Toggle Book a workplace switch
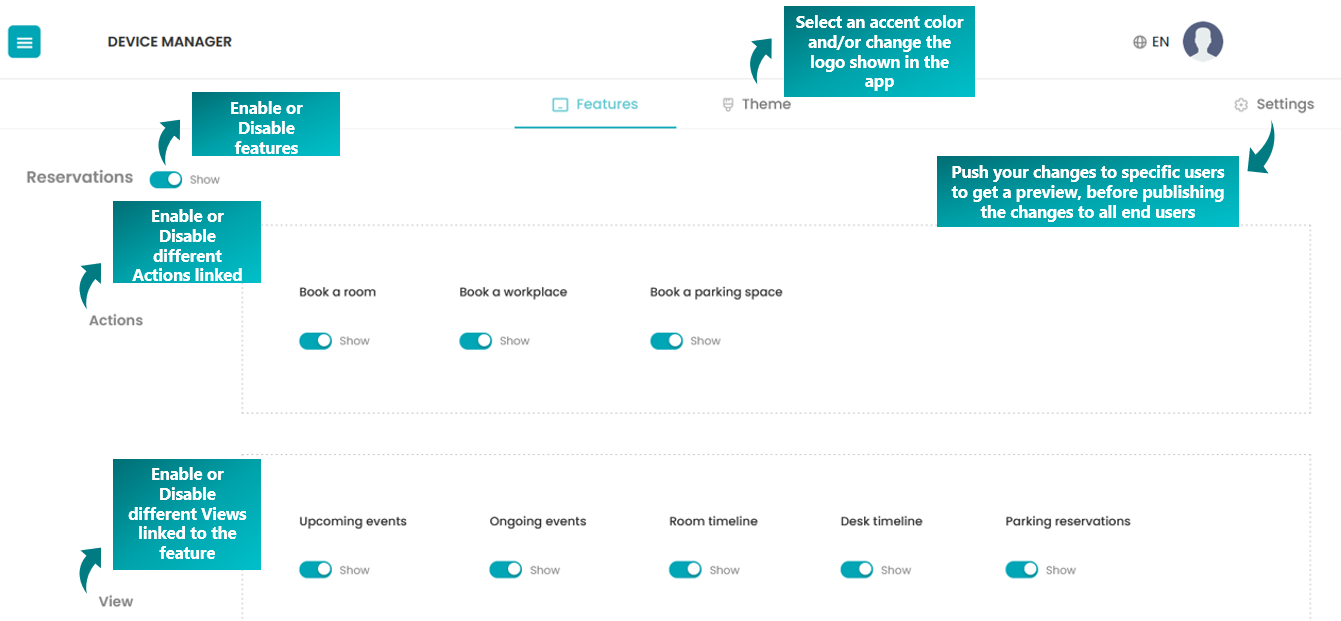The width and height of the screenshot is (1341, 621). click(476, 341)
